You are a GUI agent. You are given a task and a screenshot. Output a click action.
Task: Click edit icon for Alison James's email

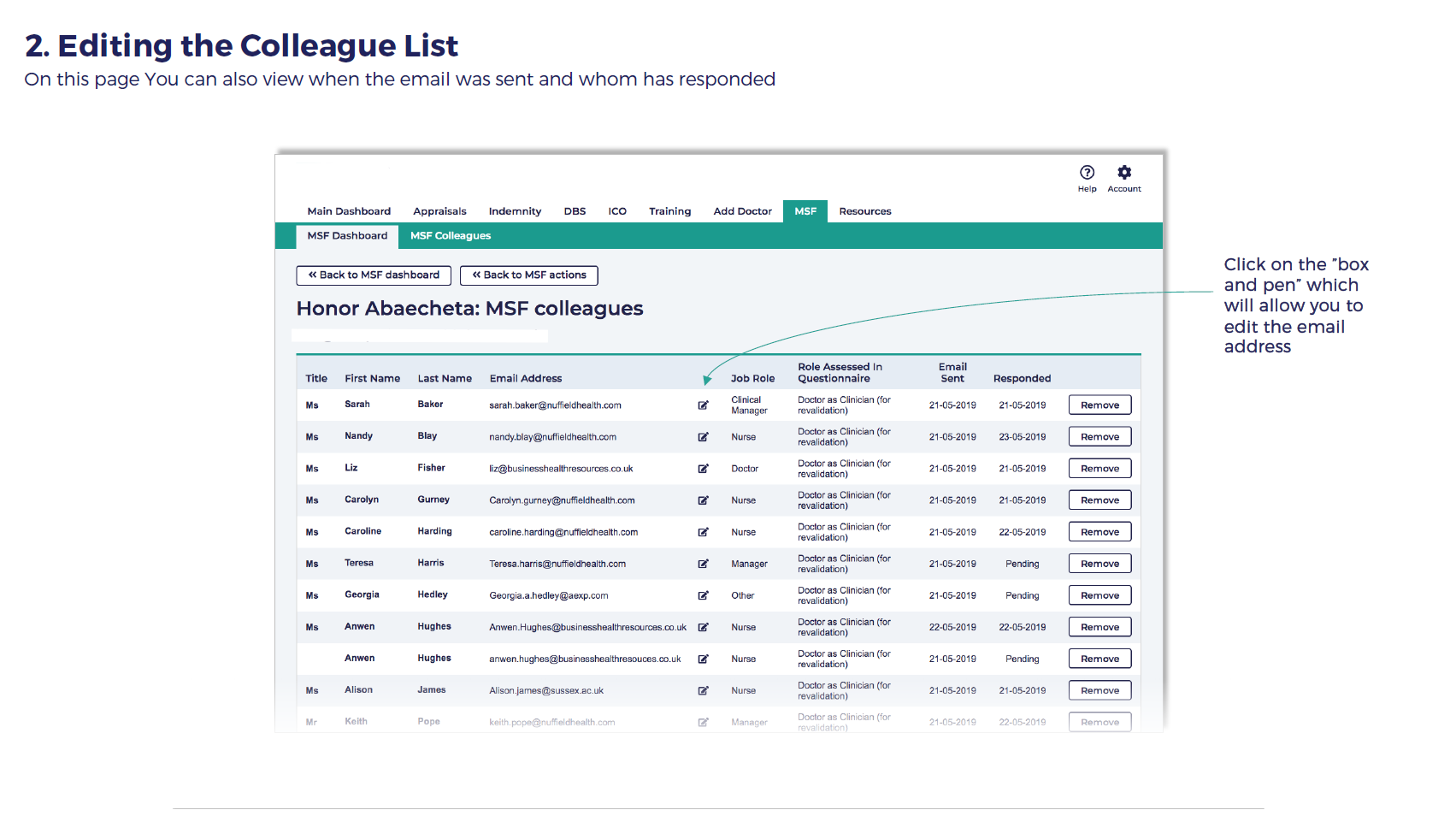click(703, 690)
